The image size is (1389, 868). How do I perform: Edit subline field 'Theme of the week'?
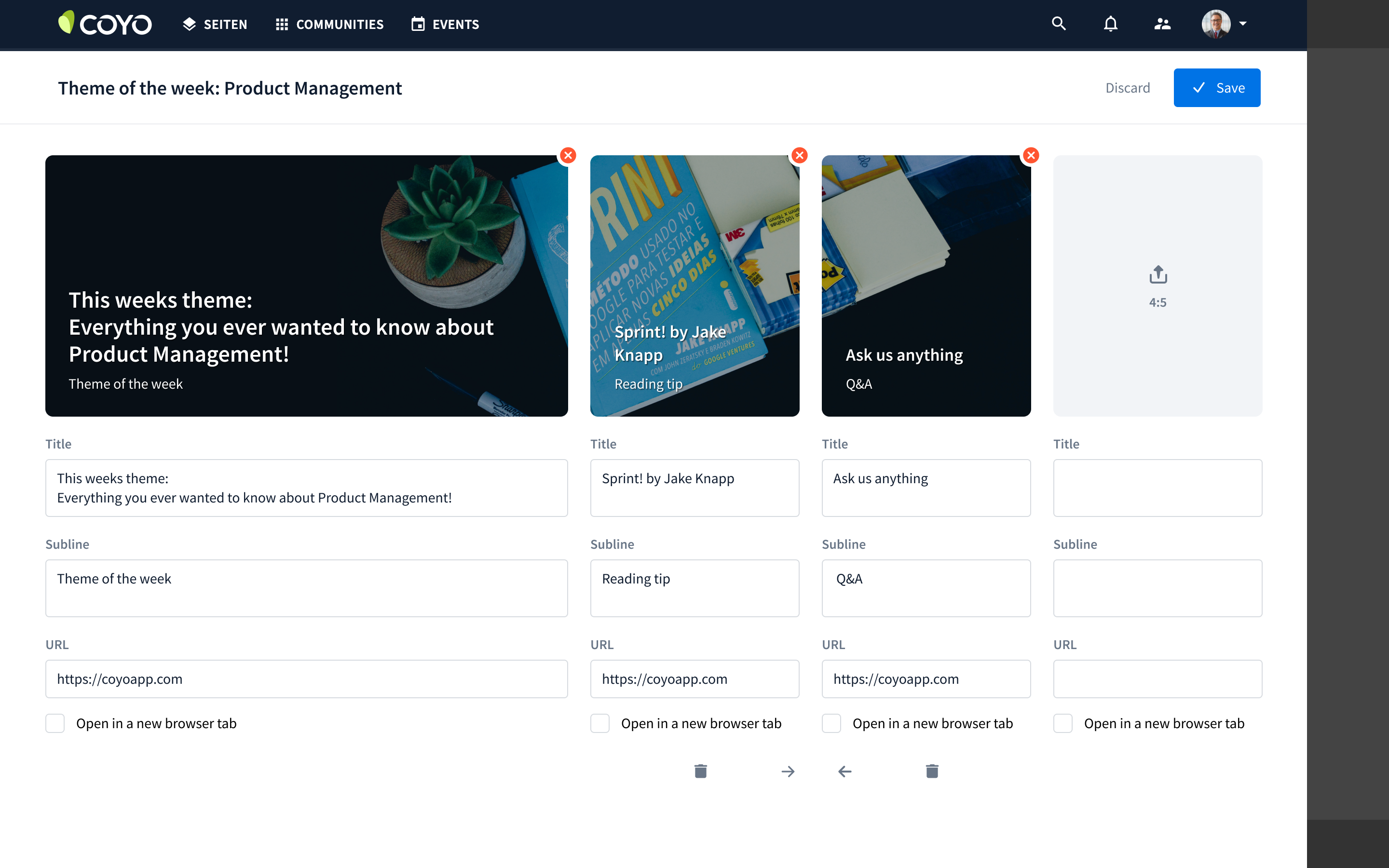[307, 588]
